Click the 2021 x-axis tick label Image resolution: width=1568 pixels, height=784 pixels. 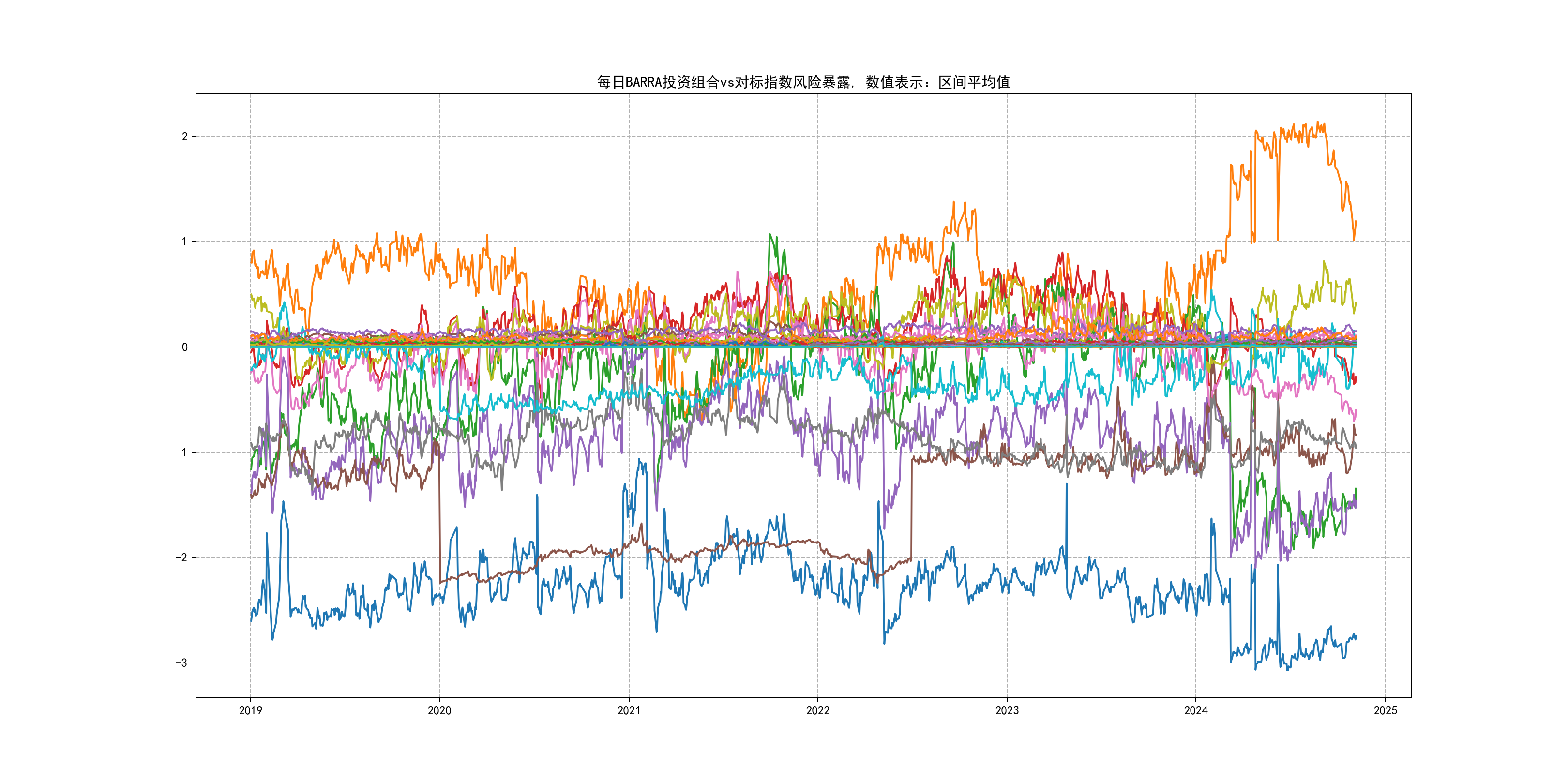click(629, 710)
